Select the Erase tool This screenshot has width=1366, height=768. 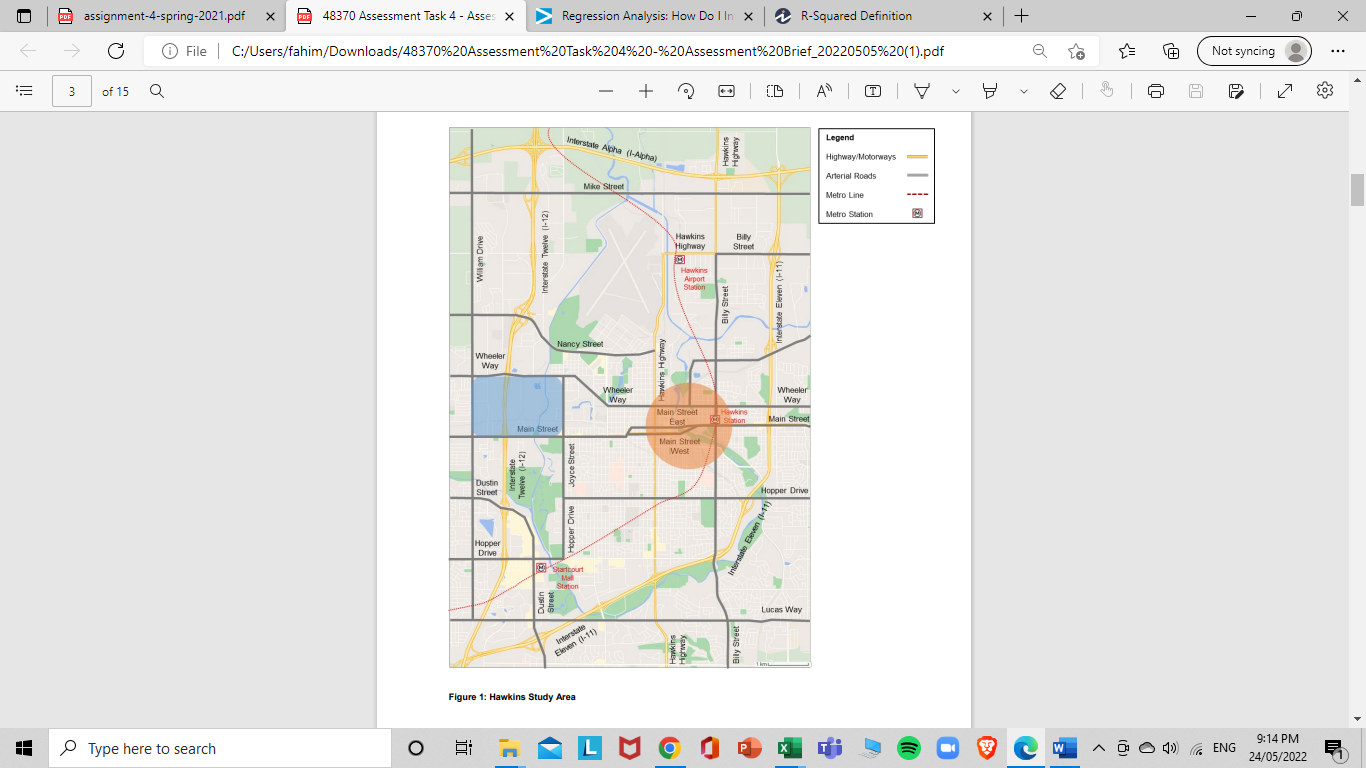(x=1058, y=91)
